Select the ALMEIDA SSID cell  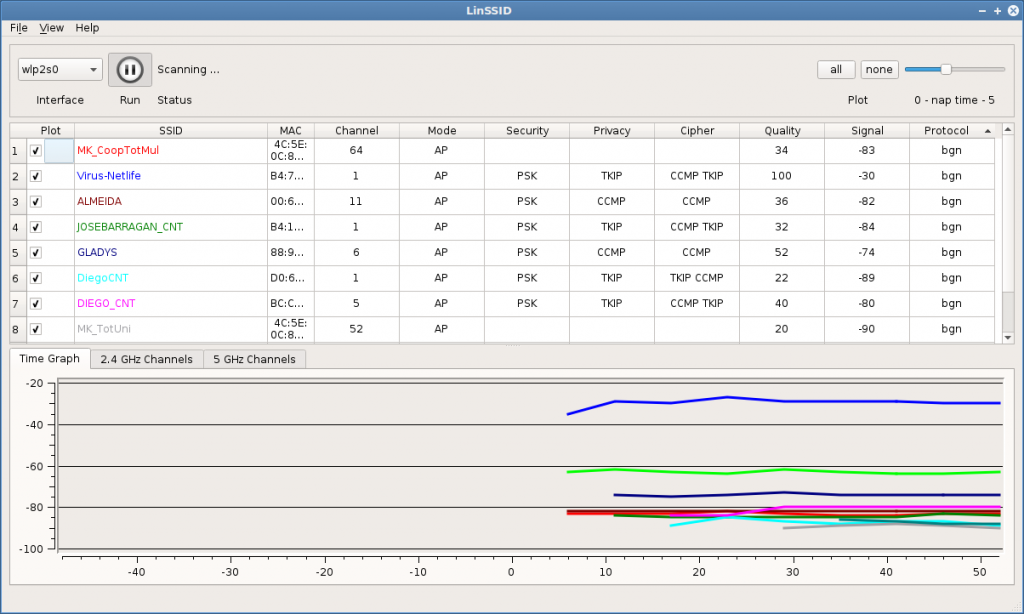point(170,202)
